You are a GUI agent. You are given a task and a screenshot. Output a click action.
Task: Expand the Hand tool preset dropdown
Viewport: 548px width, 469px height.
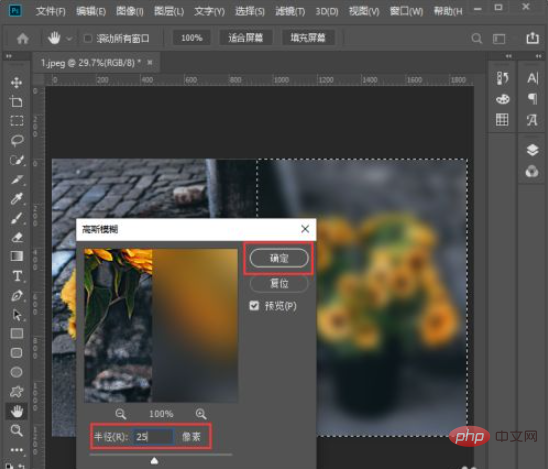pyautogui.click(x=69, y=38)
